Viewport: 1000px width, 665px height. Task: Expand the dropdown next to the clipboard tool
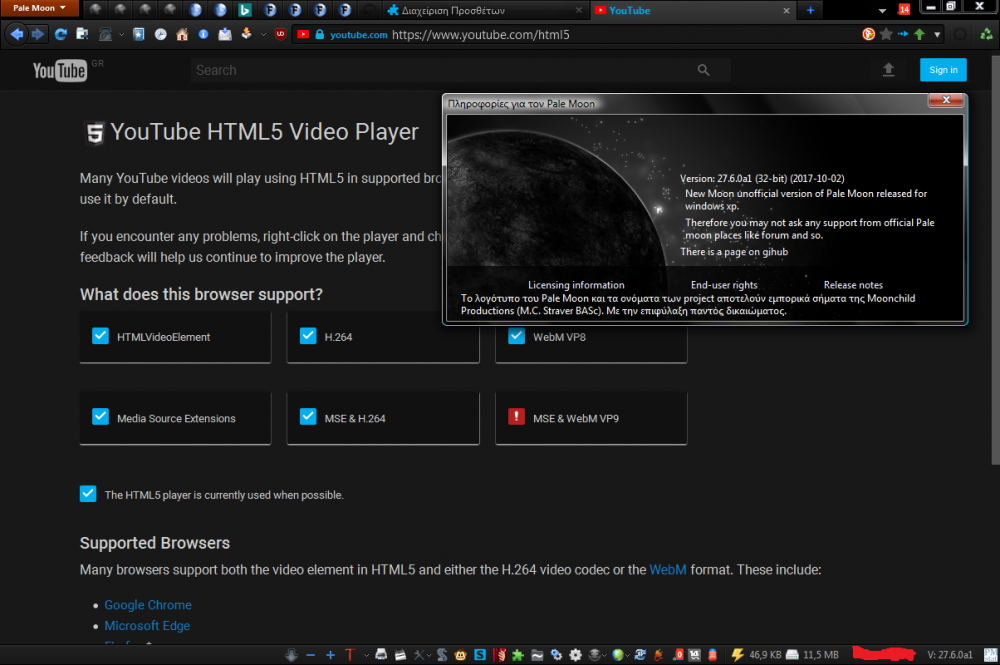coord(121,33)
